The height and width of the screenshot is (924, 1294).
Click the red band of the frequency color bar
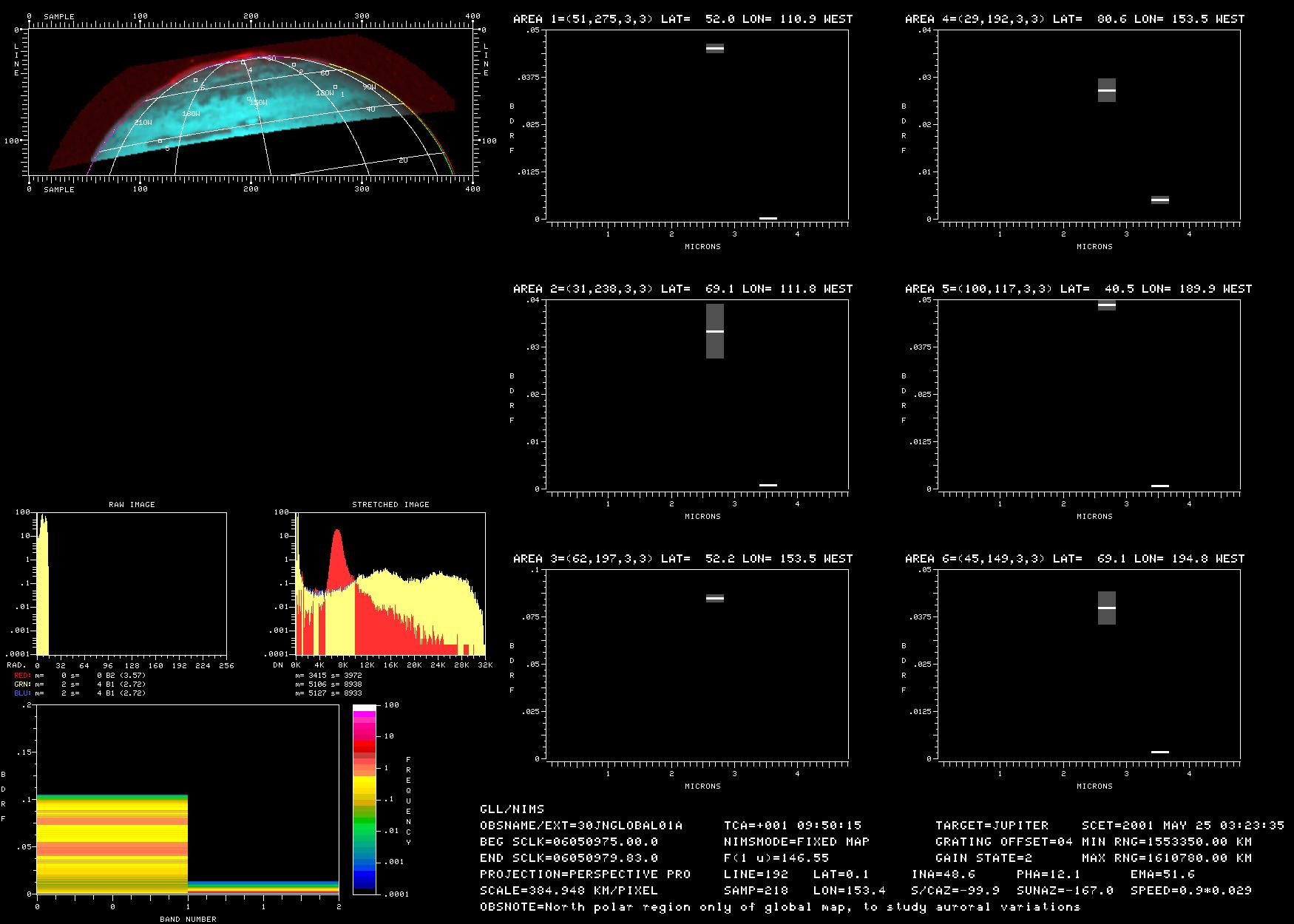tap(364, 748)
